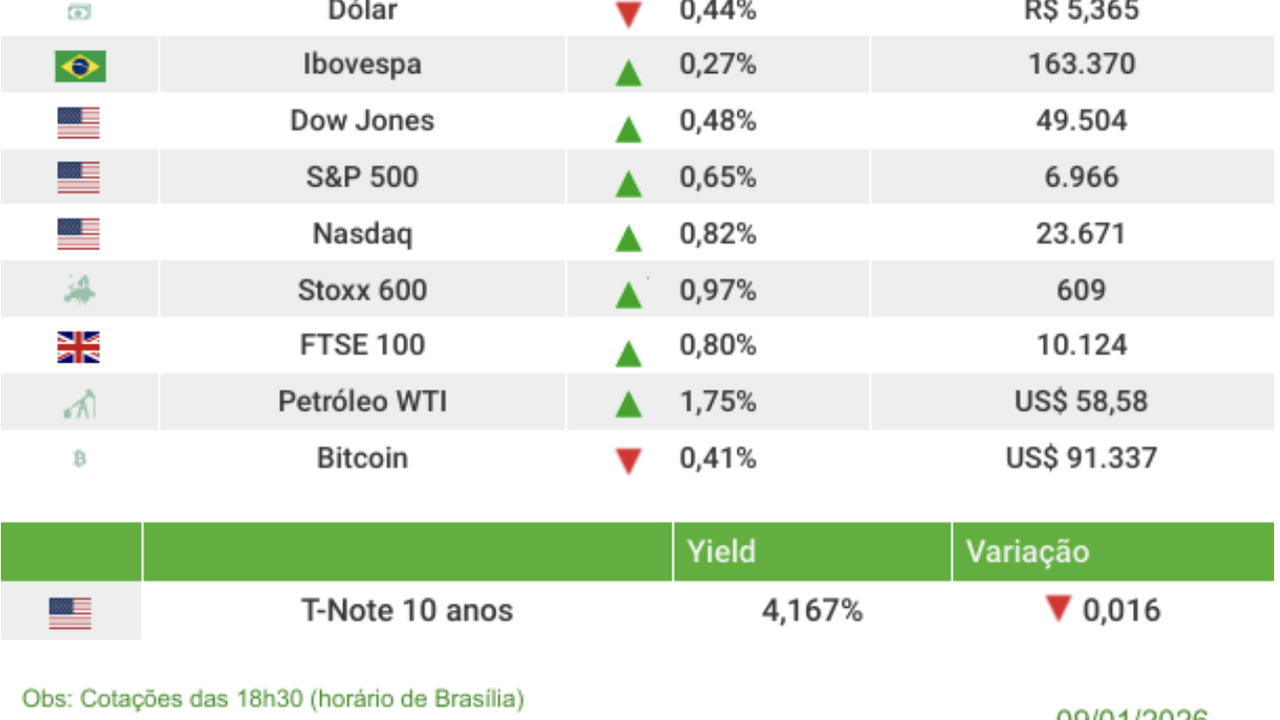
Task: Select the Yield column header
Action: coord(721,551)
